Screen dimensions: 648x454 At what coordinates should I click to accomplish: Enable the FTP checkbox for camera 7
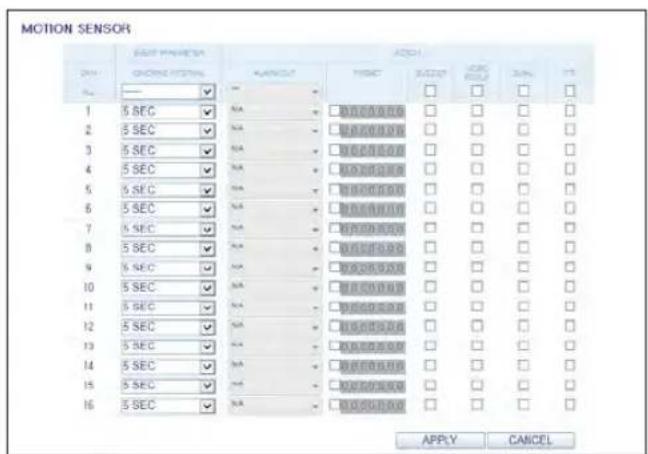click(x=570, y=228)
